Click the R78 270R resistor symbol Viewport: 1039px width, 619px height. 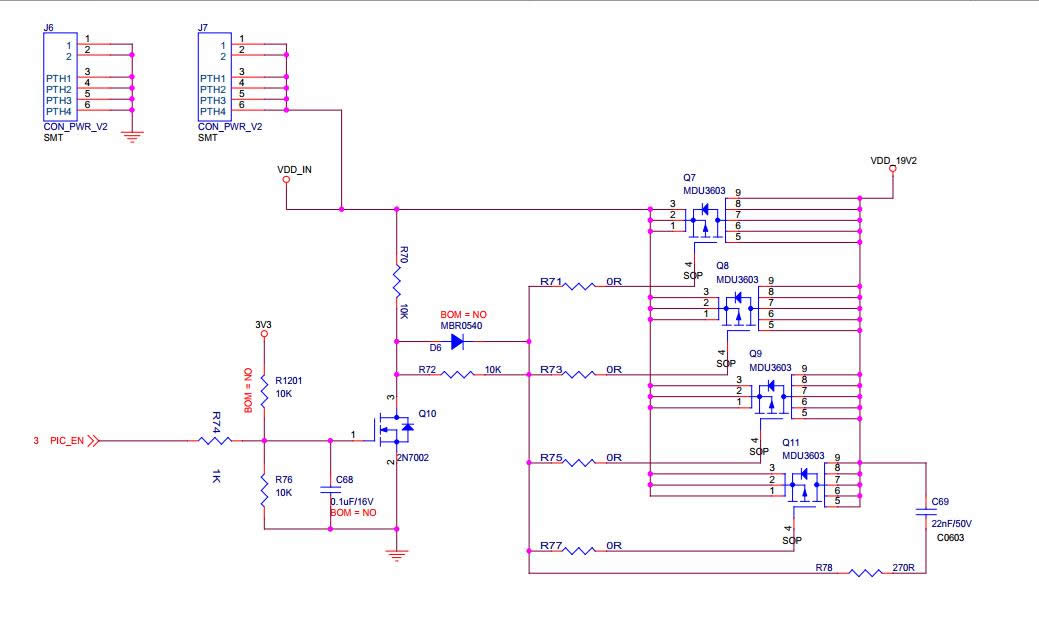coord(864,573)
